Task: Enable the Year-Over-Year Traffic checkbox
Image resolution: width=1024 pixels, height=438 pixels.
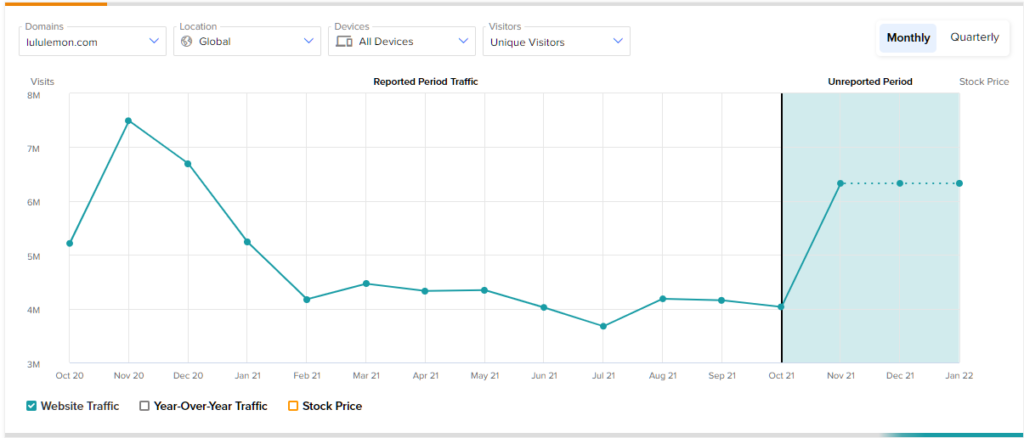Action: [x=144, y=406]
